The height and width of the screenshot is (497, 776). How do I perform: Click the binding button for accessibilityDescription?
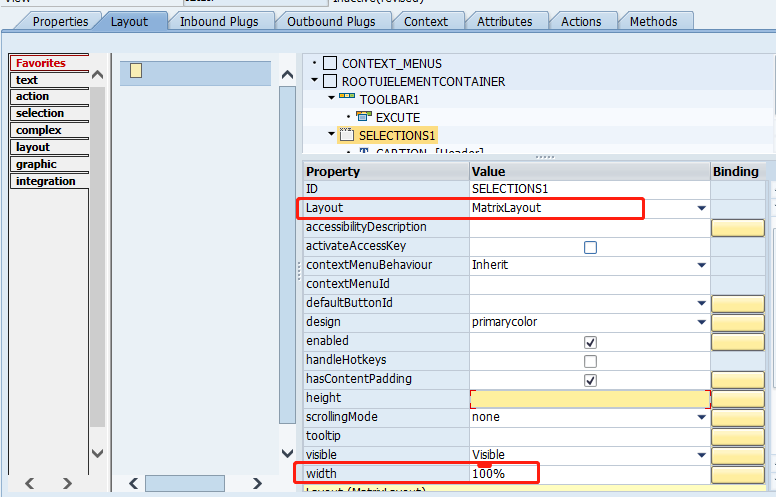[738, 228]
